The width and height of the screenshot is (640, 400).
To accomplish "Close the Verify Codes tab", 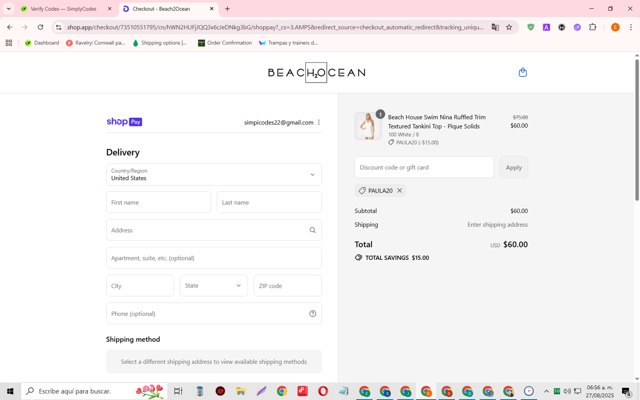I will [x=109, y=9].
